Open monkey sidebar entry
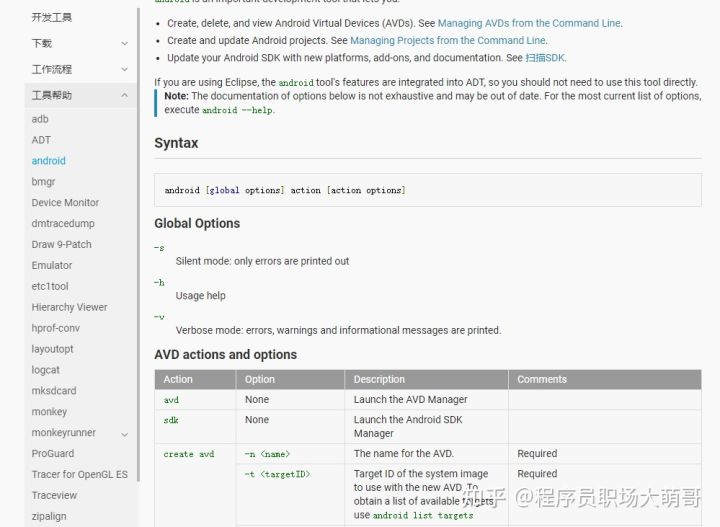 point(49,412)
